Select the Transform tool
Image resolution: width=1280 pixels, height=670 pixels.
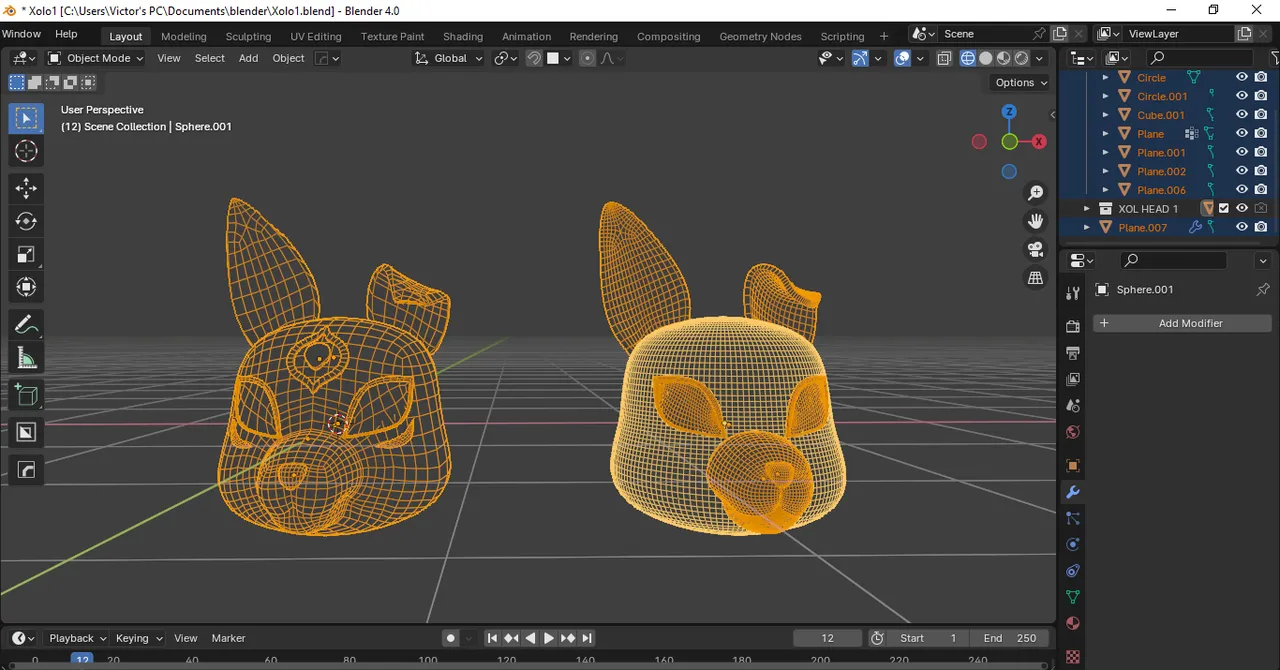coord(26,288)
